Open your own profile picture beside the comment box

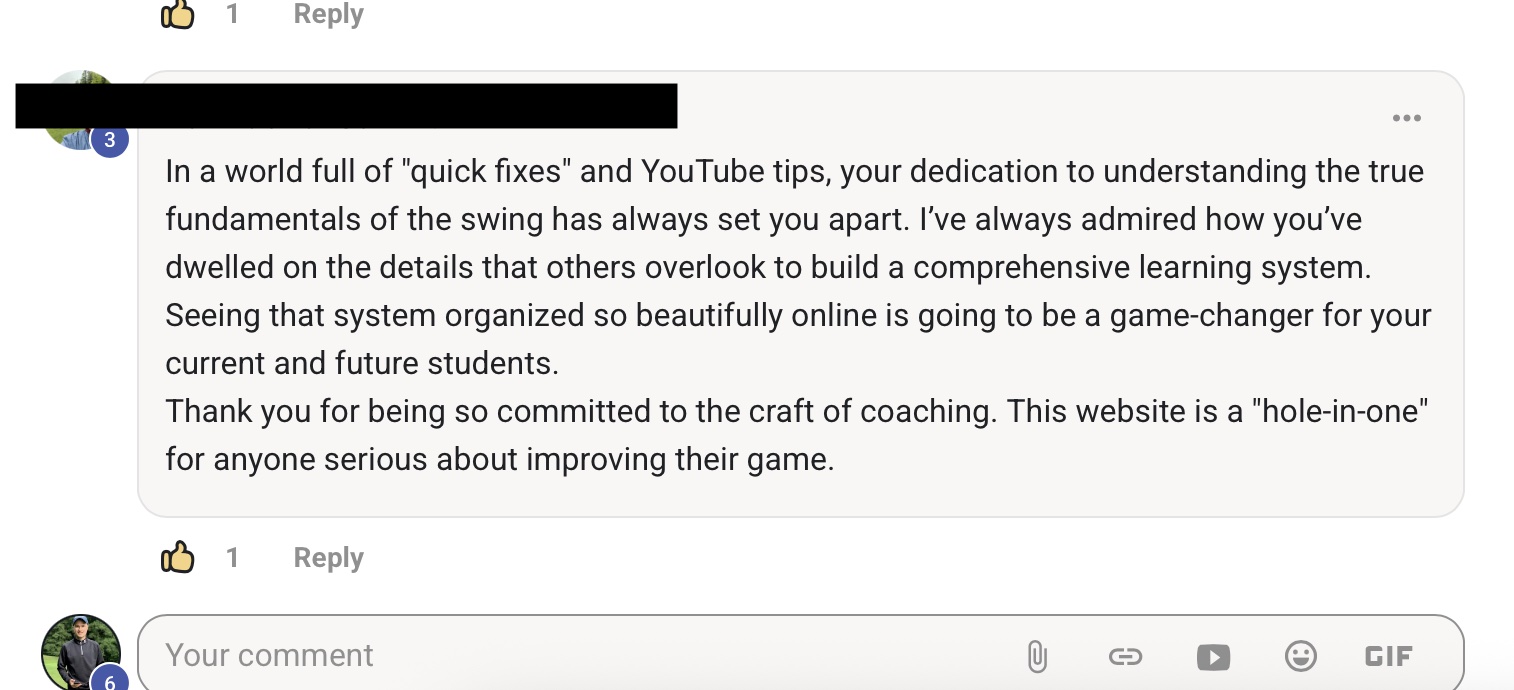click(78, 650)
